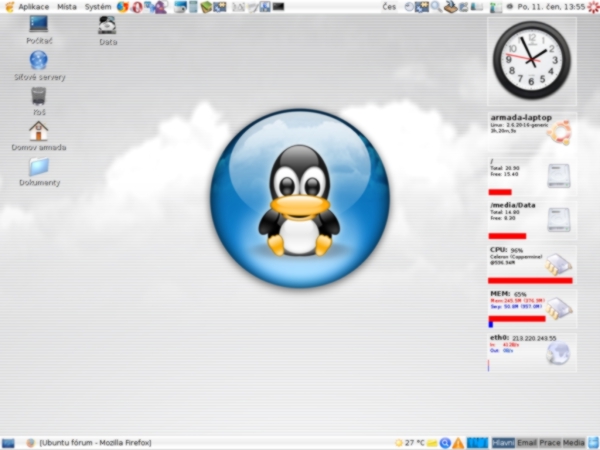This screenshot has height=450, width=600.
Task: Launch Firefox from the top panel
Action: 122,7
